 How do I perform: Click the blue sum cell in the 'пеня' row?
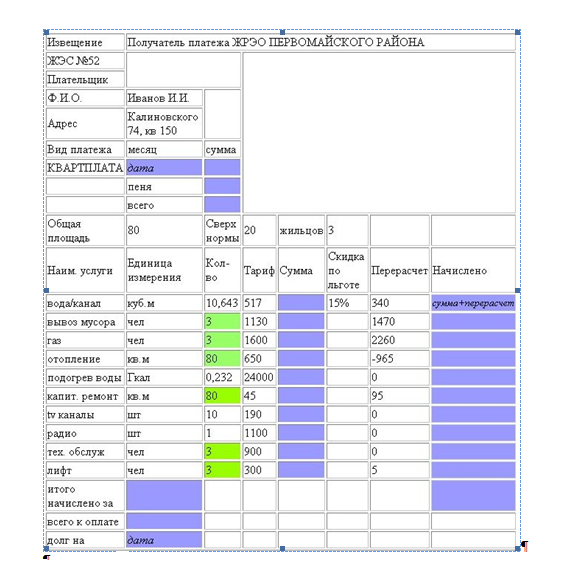[222, 186]
